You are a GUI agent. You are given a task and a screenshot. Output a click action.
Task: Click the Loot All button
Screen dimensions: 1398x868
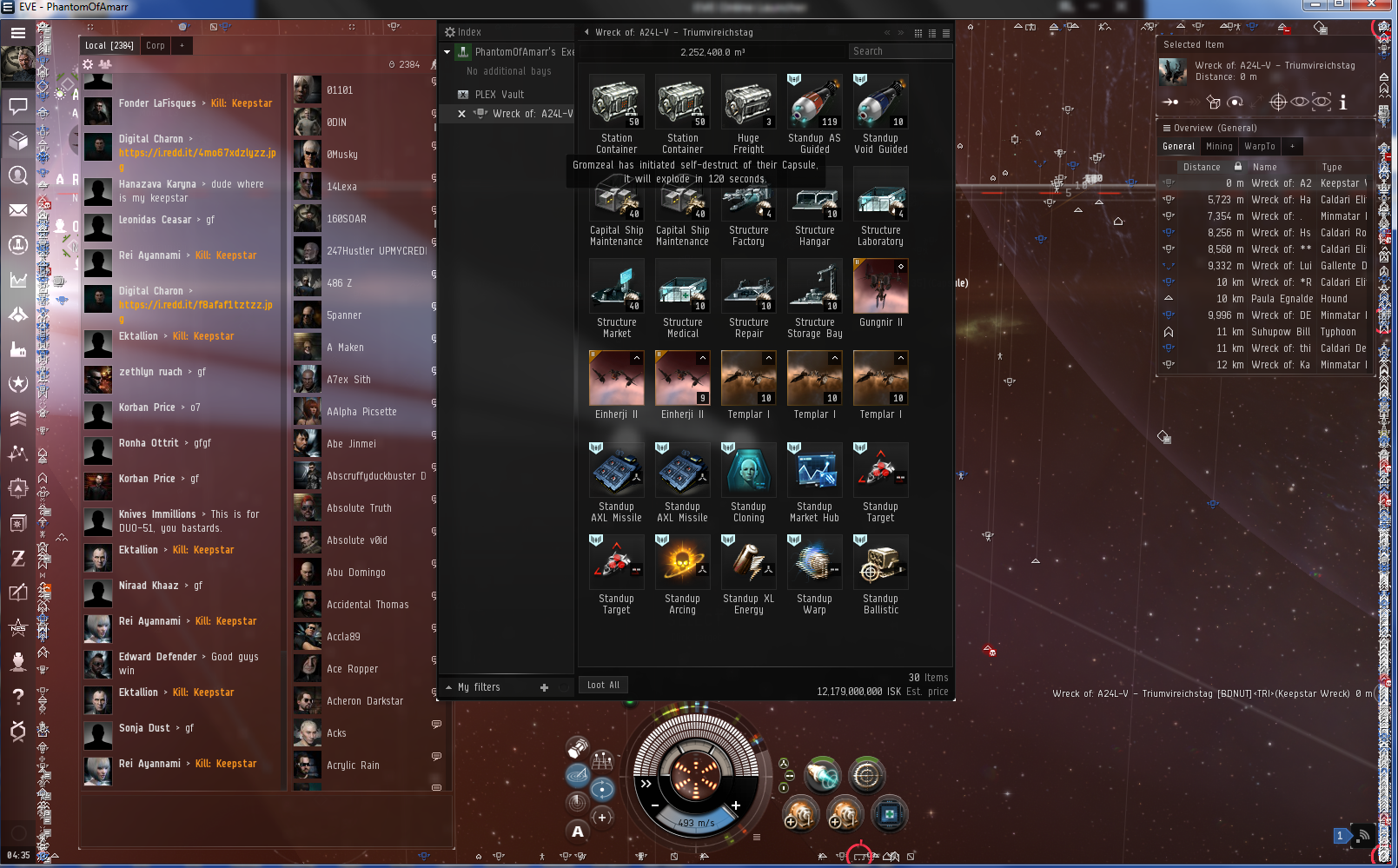coord(603,685)
